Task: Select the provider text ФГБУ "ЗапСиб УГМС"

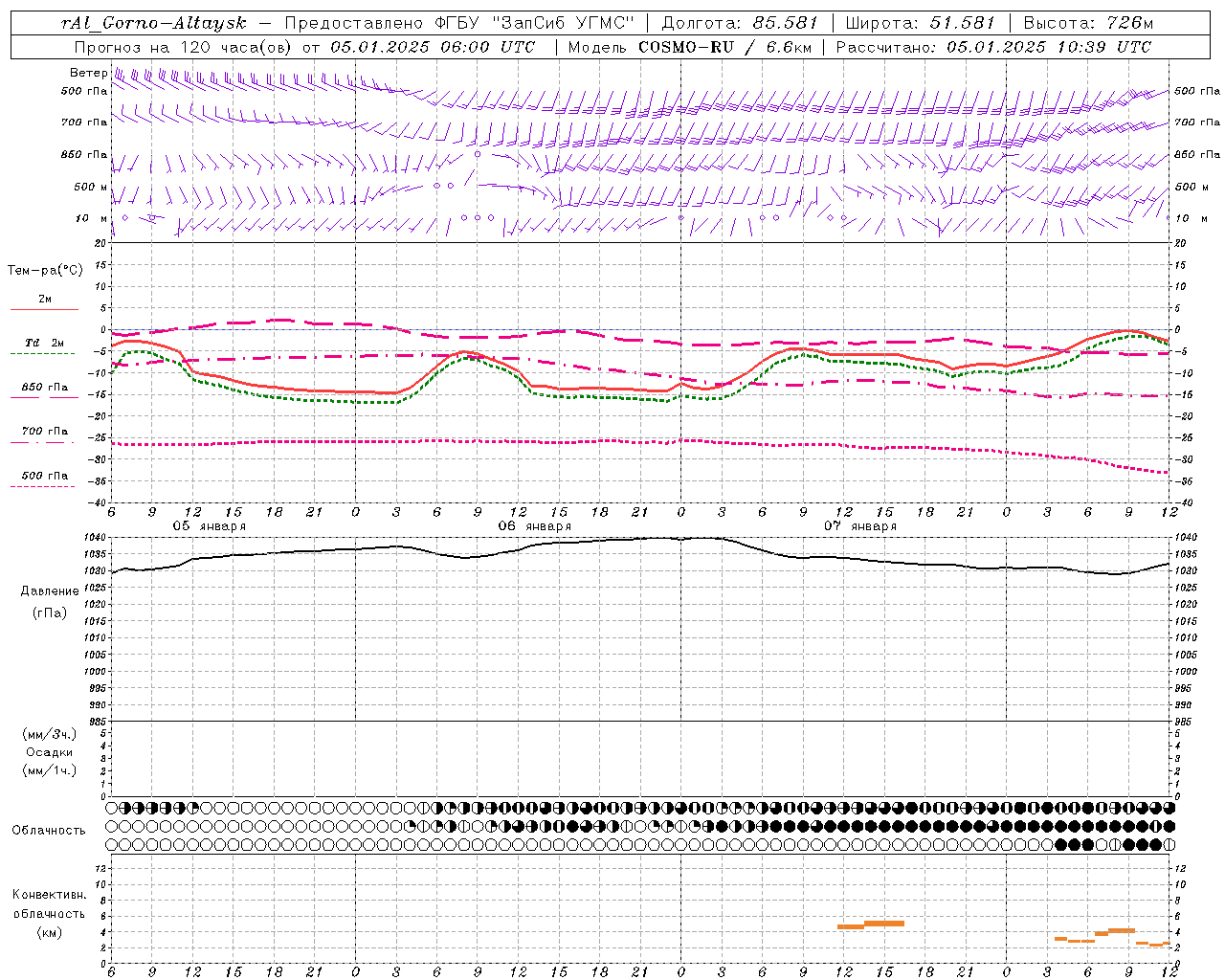Action: pyautogui.click(x=535, y=23)
